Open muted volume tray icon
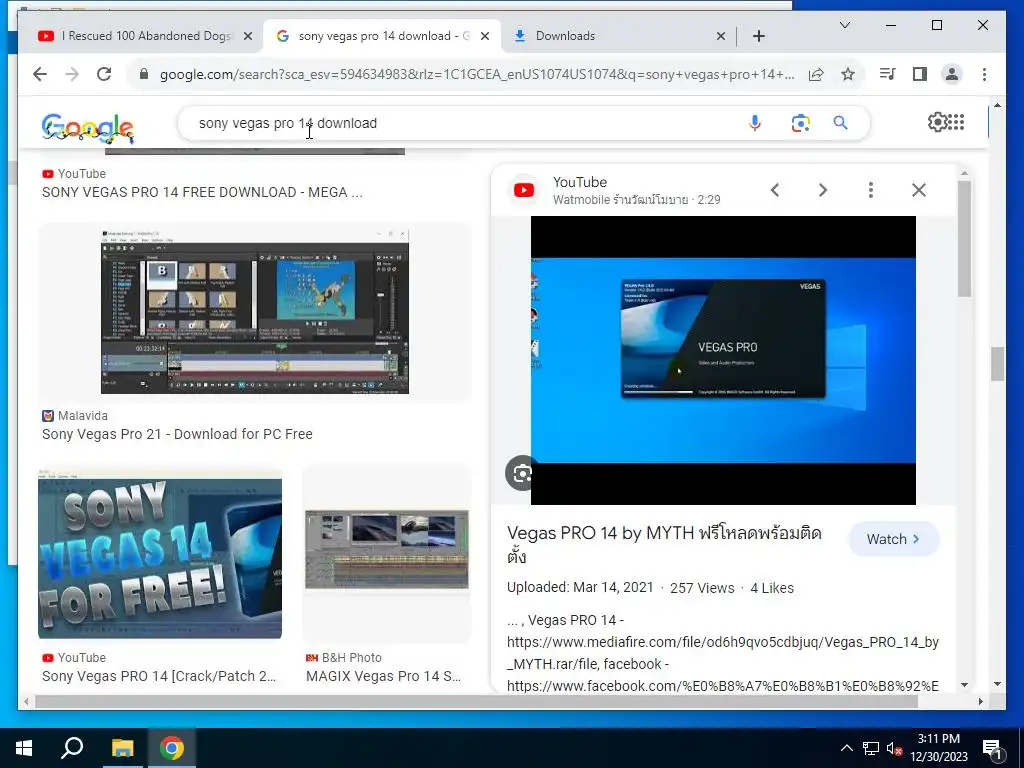Screen dimensions: 1024x768 coord(895,748)
